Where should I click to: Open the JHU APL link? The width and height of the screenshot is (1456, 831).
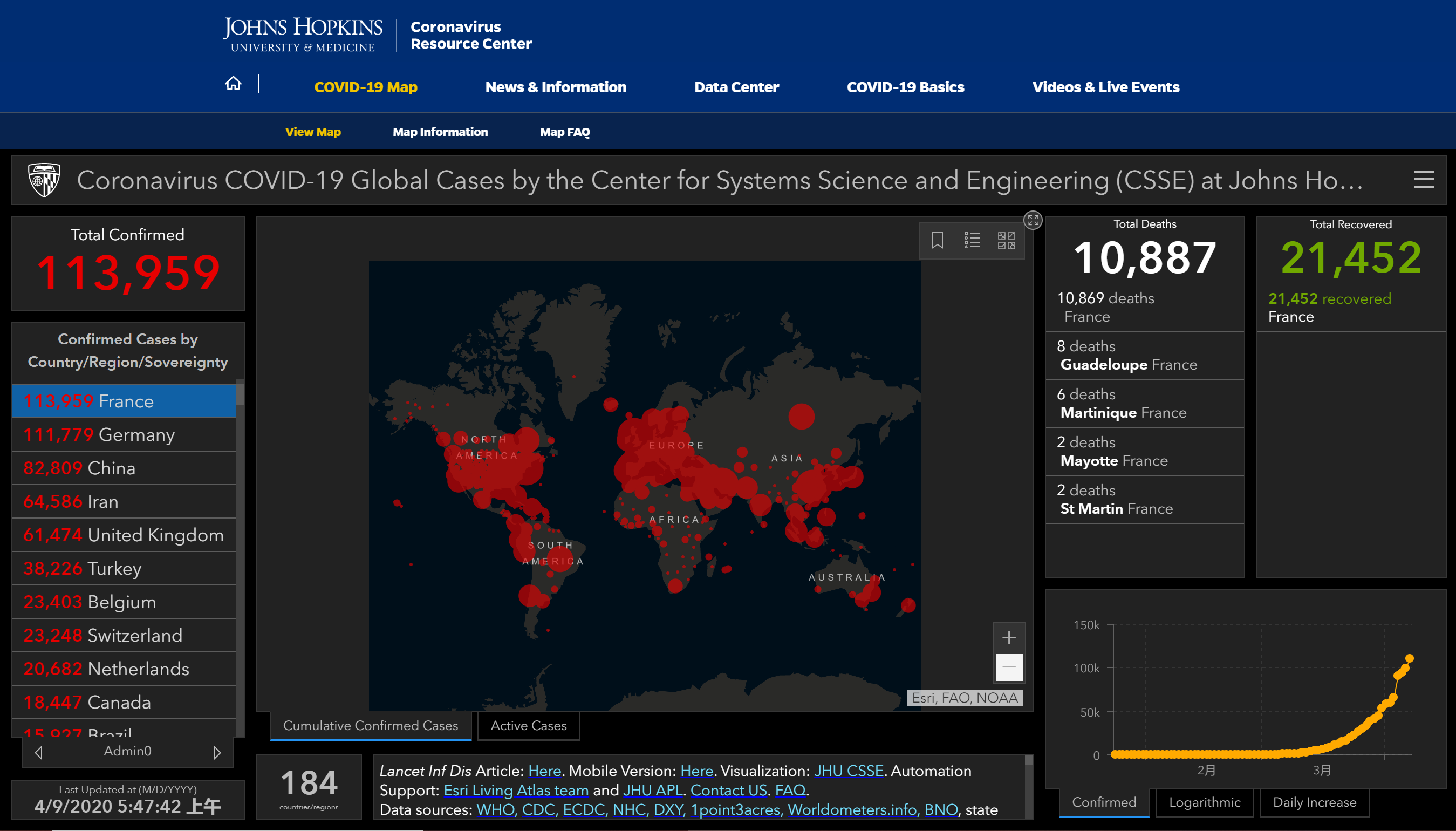(653, 791)
